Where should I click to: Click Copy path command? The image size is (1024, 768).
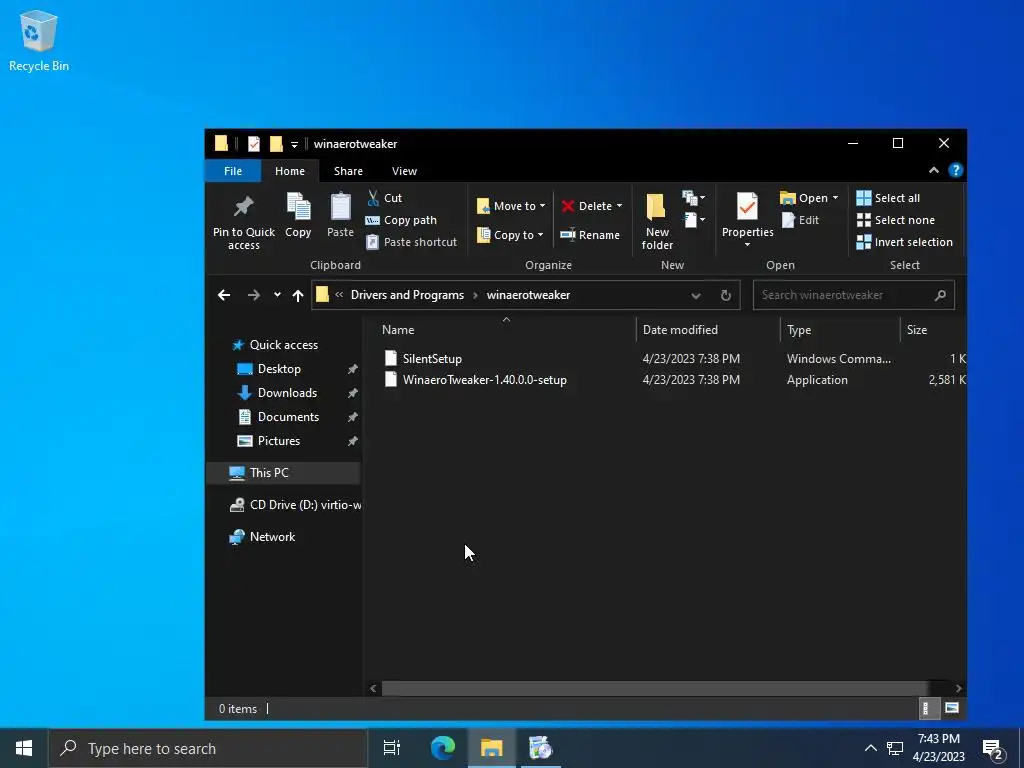tap(401, 220)
